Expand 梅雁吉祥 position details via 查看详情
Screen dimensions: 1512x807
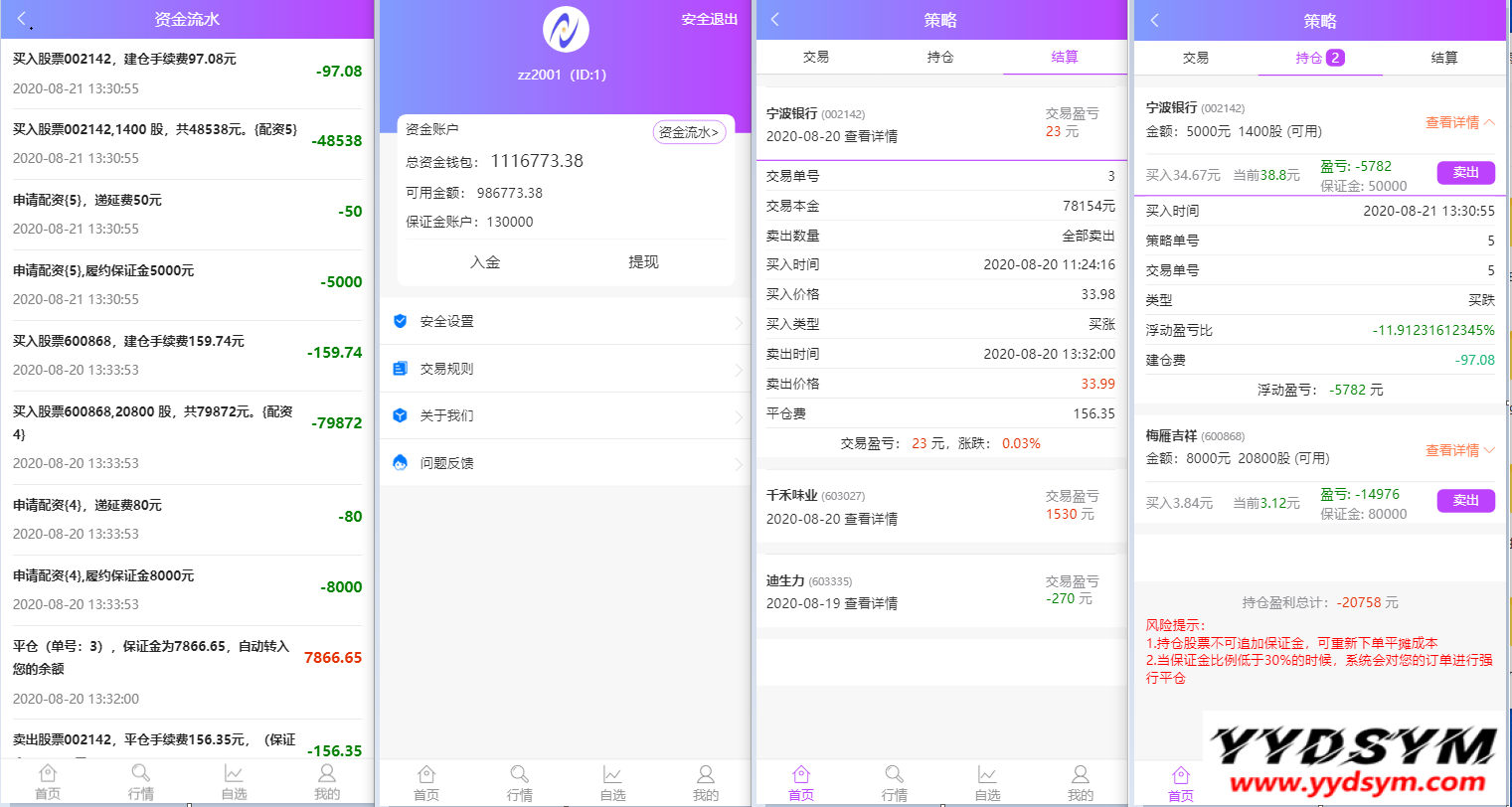point(1459,450)
